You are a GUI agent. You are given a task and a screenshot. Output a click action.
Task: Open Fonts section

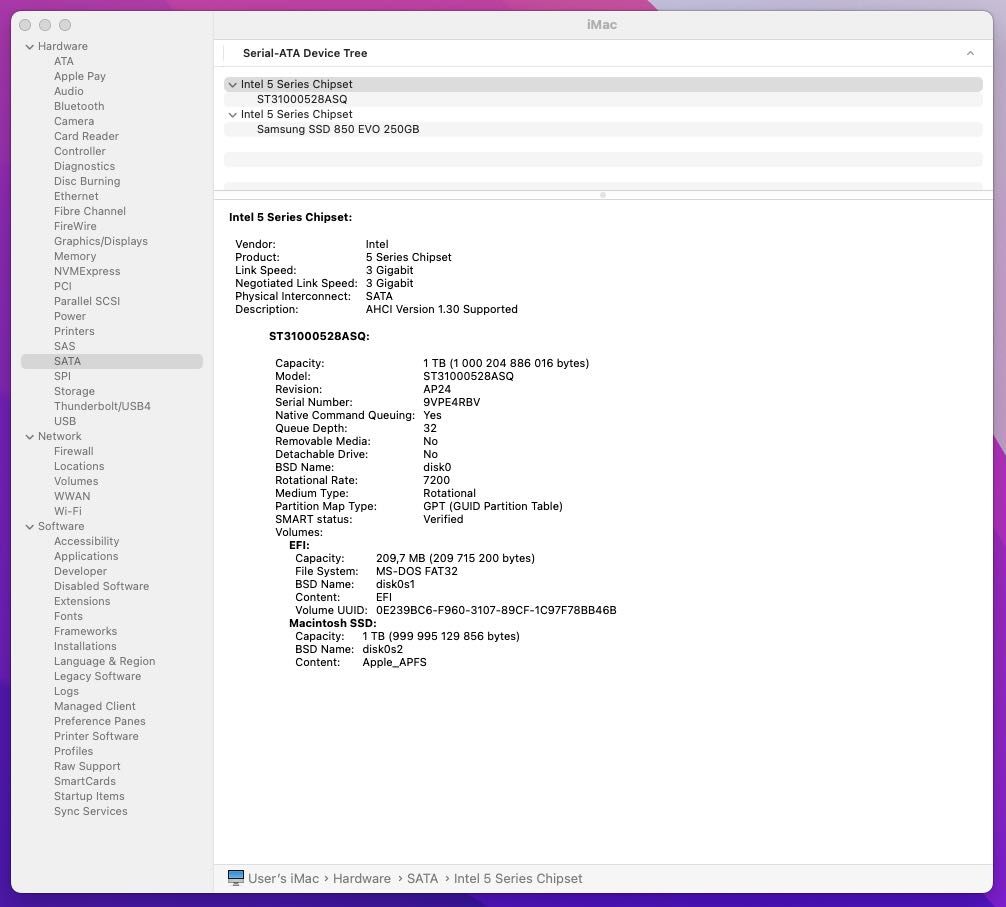68,616
